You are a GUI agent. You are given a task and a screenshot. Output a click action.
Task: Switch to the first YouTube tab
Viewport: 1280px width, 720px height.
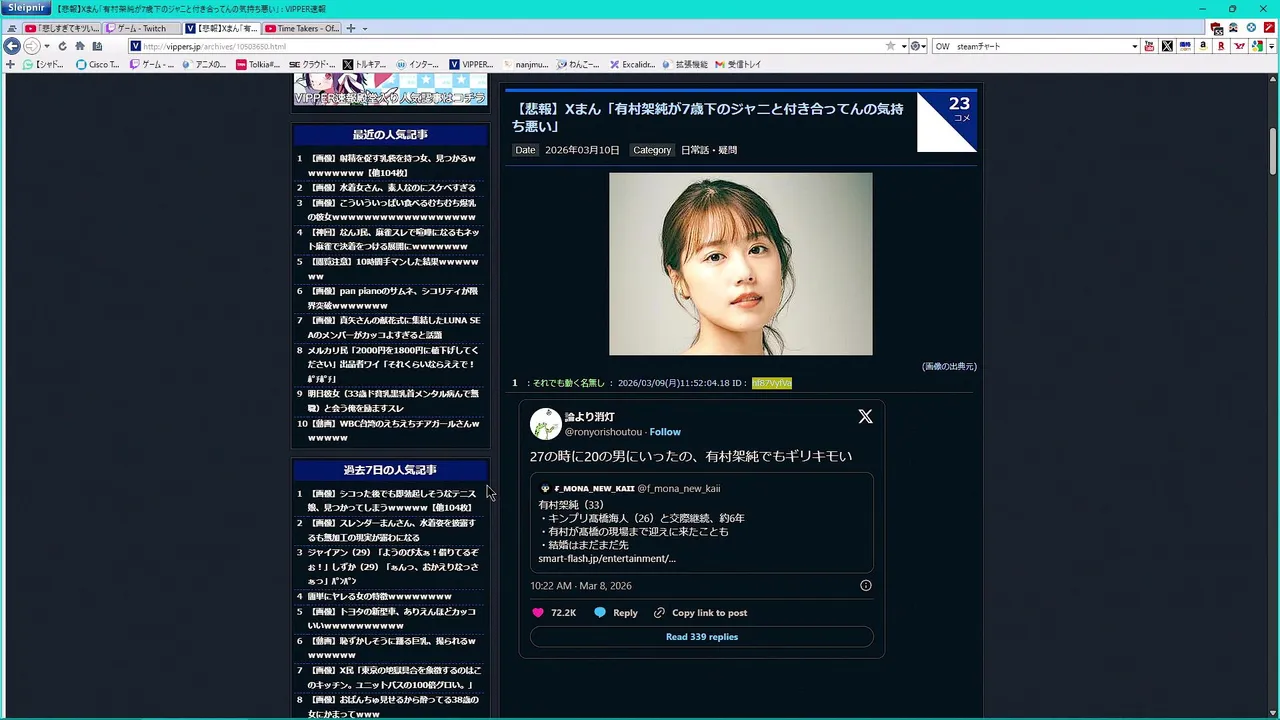click(x=61, y=28)
